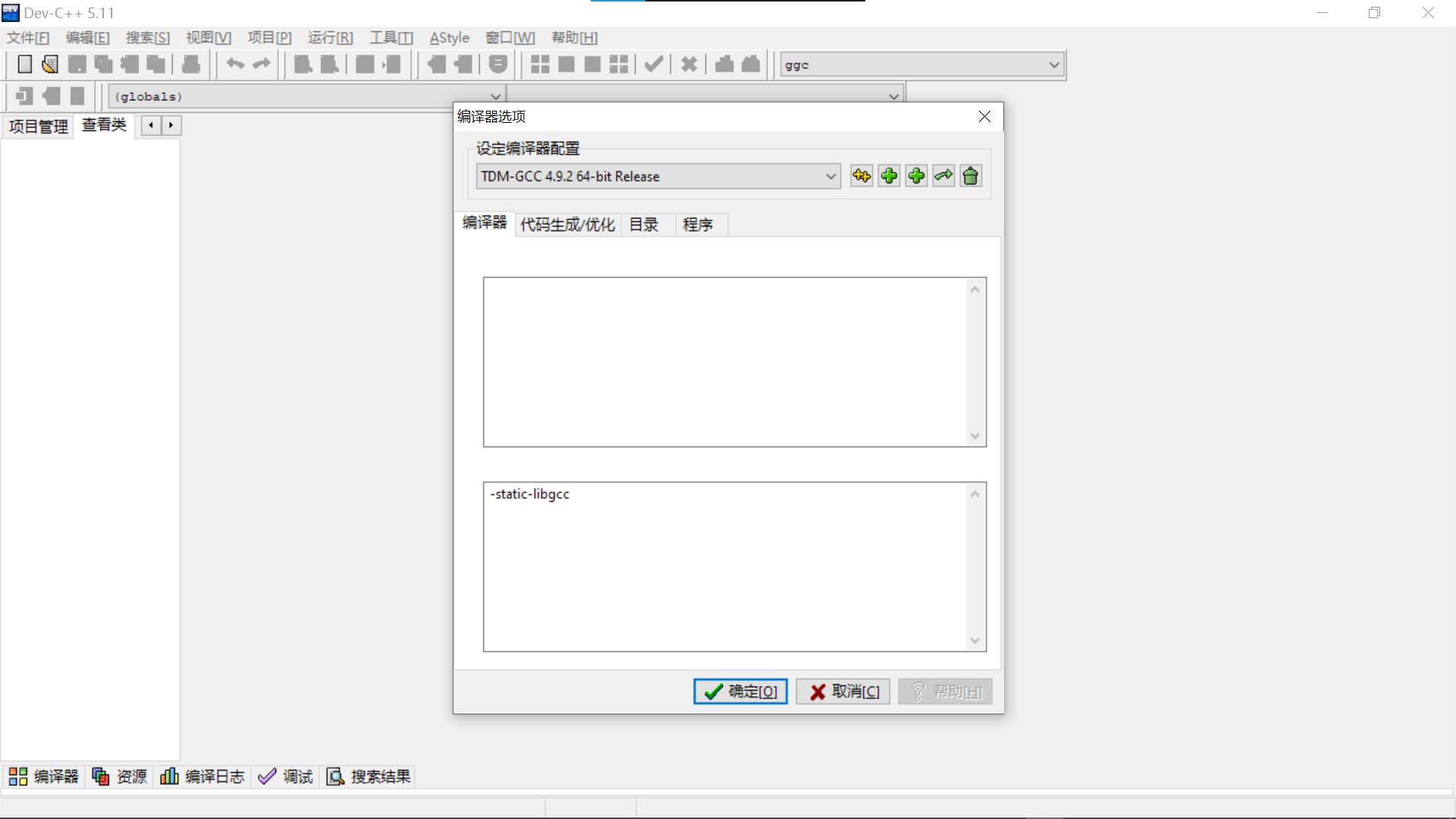The height and width of the screenshot is (819, 1456).
Task: Click the auto-detect compilers yellow plus icon
Action: tap(861, 176)
